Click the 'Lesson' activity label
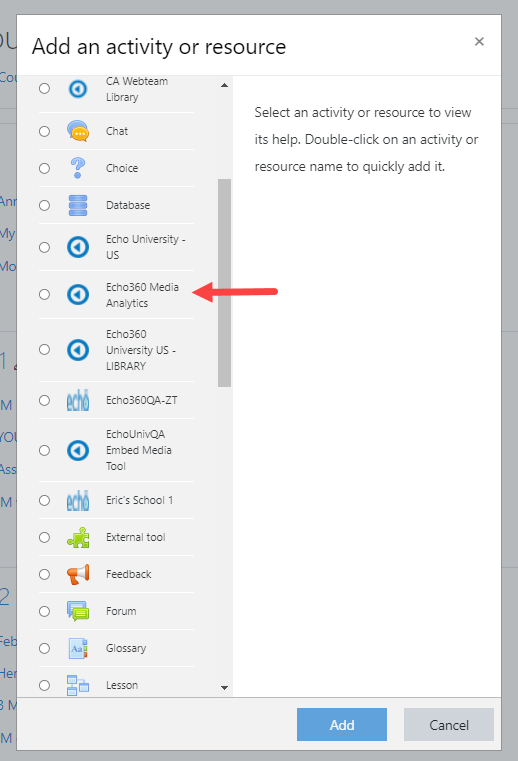The width and height of the screenshot is (518, 761). [122, 685]
